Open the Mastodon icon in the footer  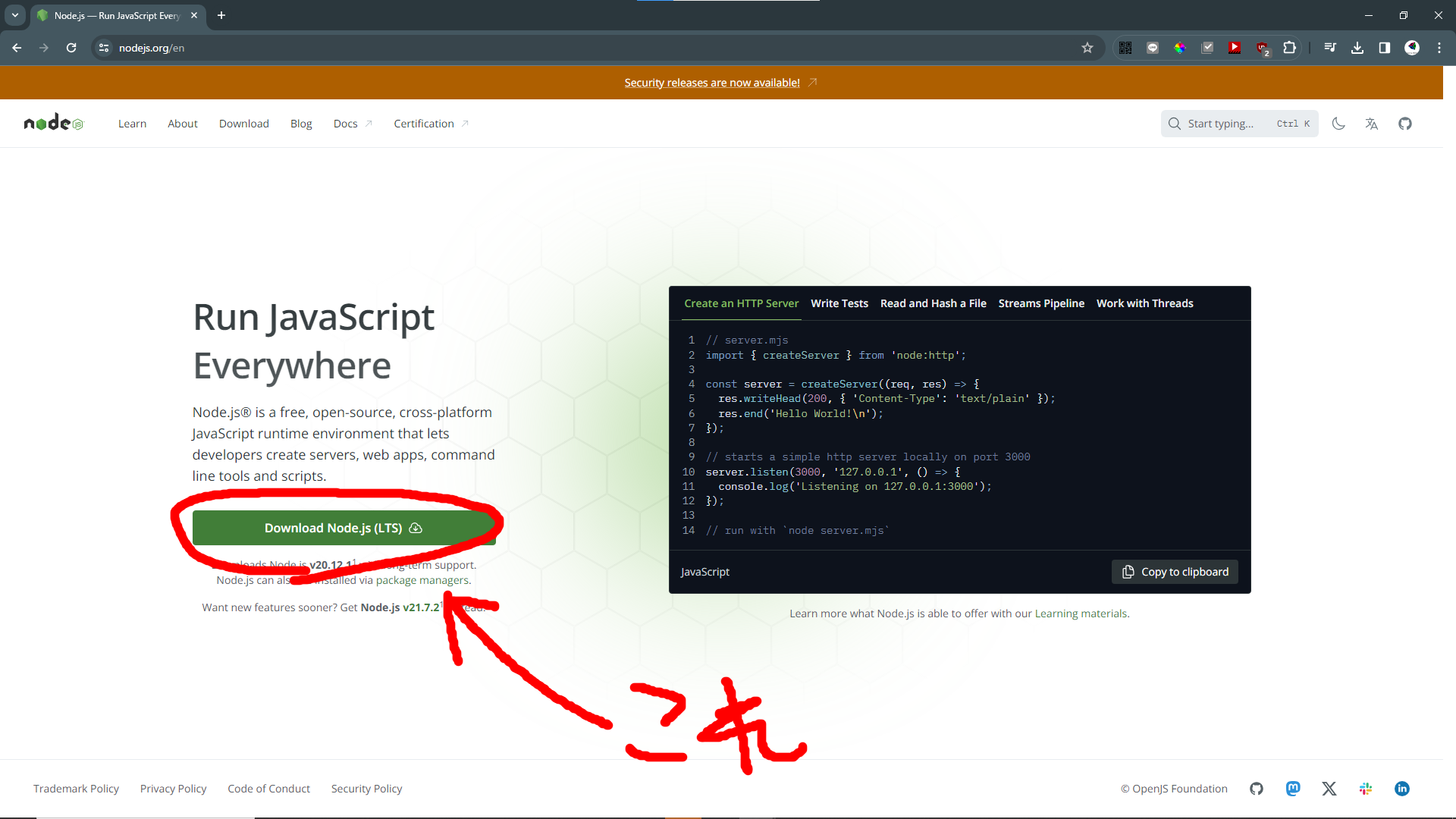(1293, 789)
